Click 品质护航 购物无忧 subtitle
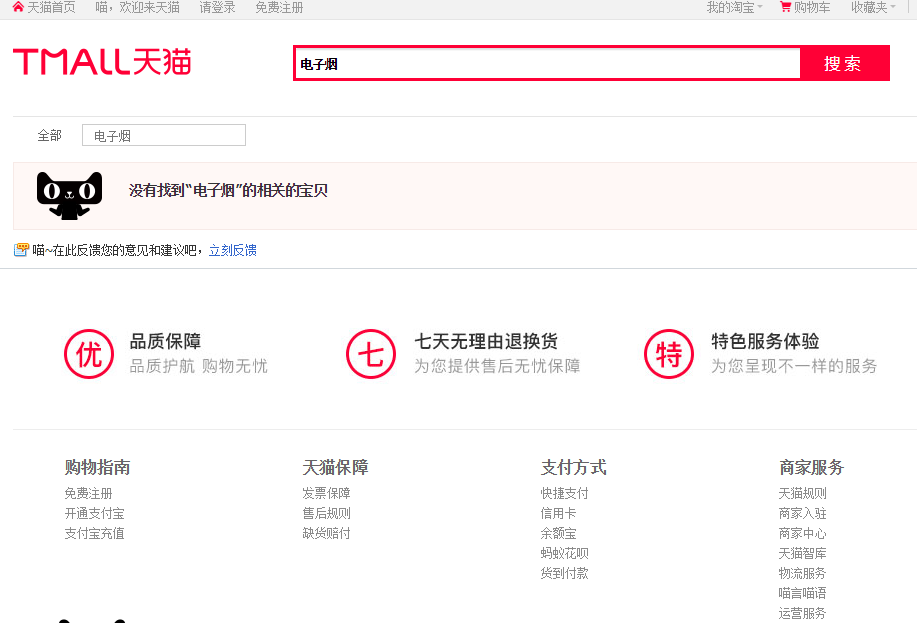The width and height of the screenshot is (917, 623). 198,366
